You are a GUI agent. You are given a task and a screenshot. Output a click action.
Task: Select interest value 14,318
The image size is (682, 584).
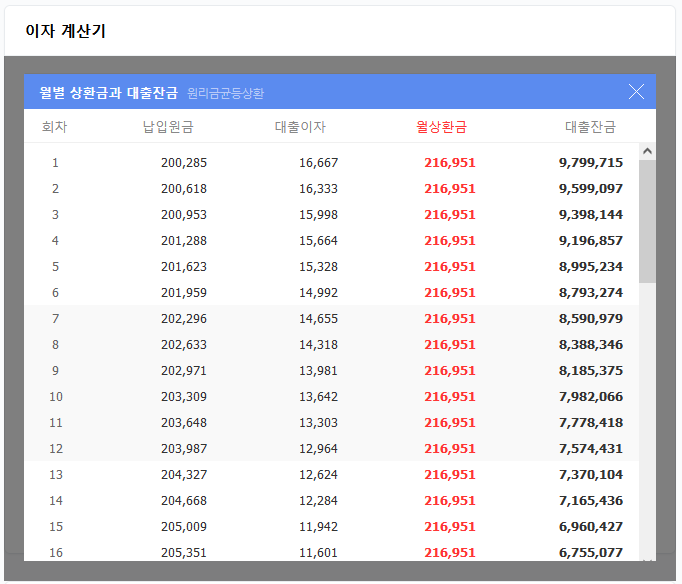(x=318, y=345)
